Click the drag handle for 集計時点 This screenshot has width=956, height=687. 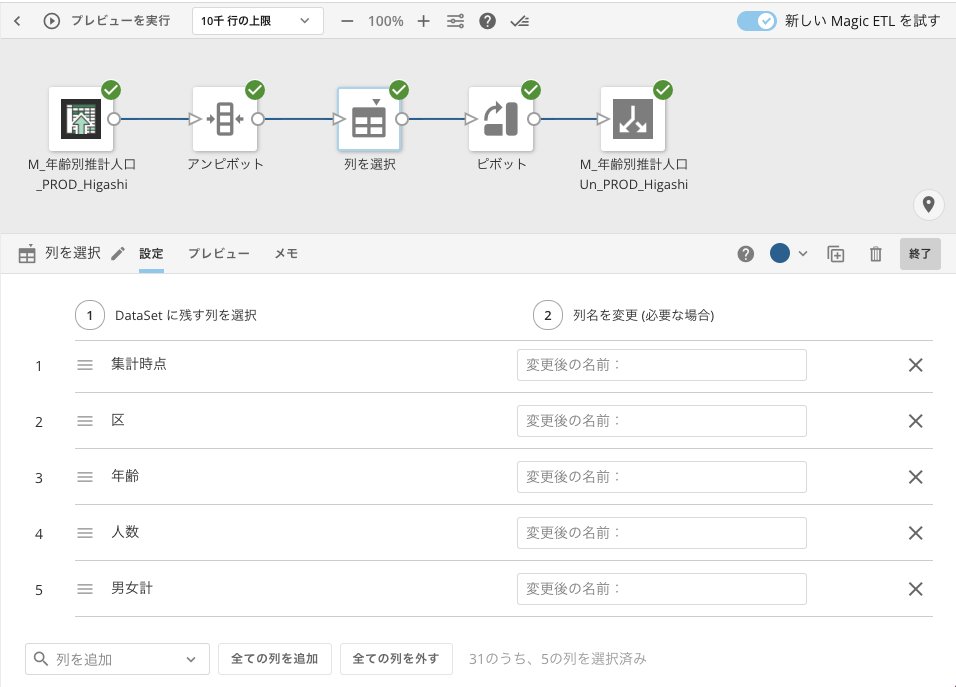85,365
